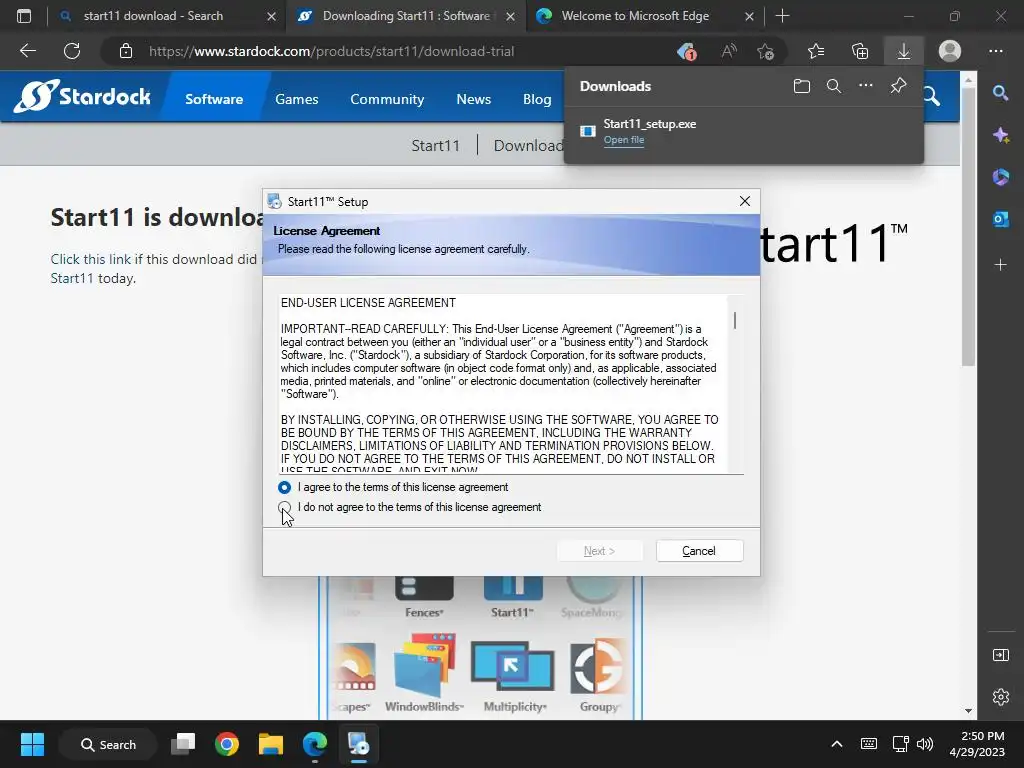
Task: Open clock and date in tray
Action: click(978, 744)
